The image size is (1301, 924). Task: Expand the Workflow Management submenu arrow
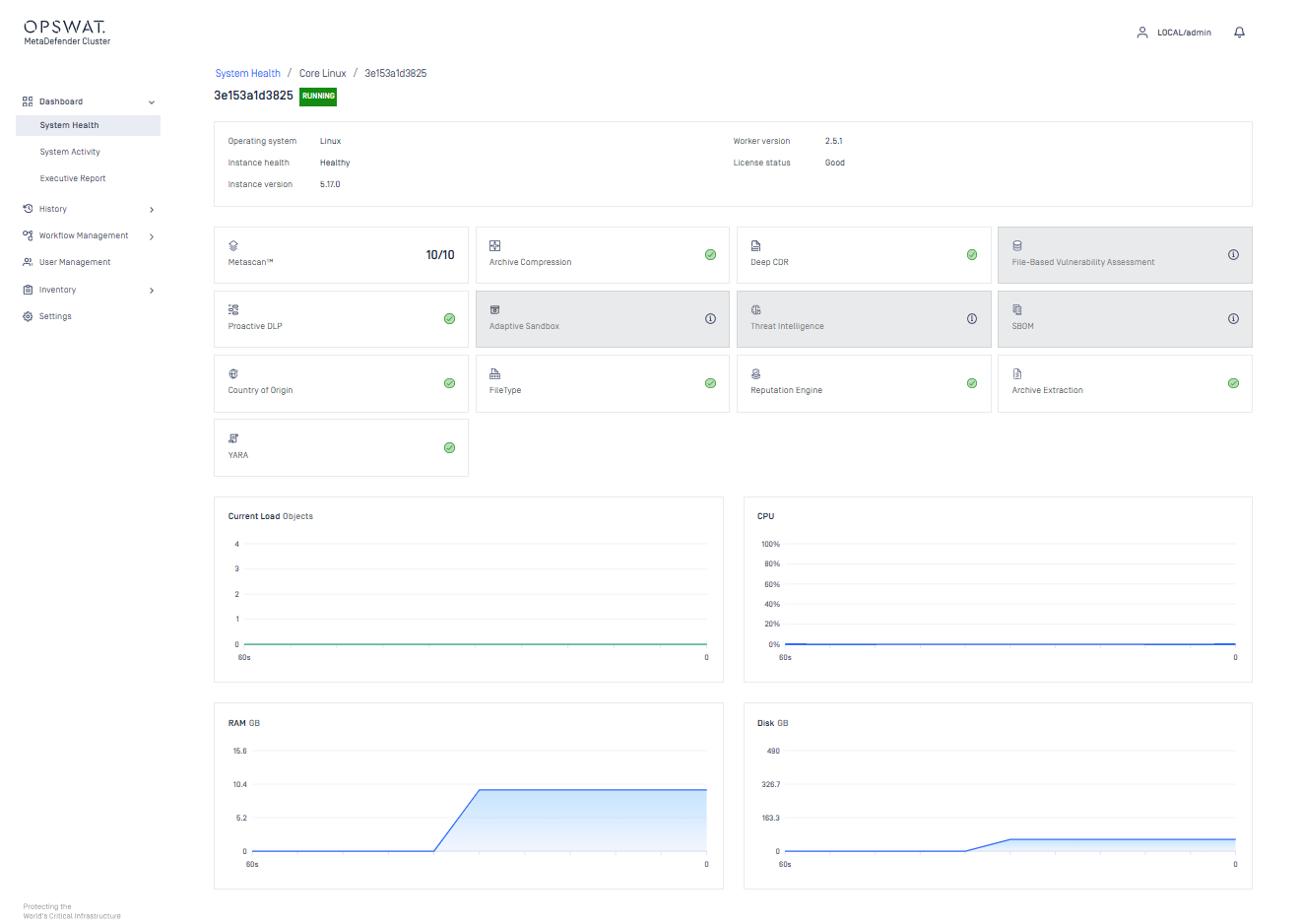tap(152, 236)
